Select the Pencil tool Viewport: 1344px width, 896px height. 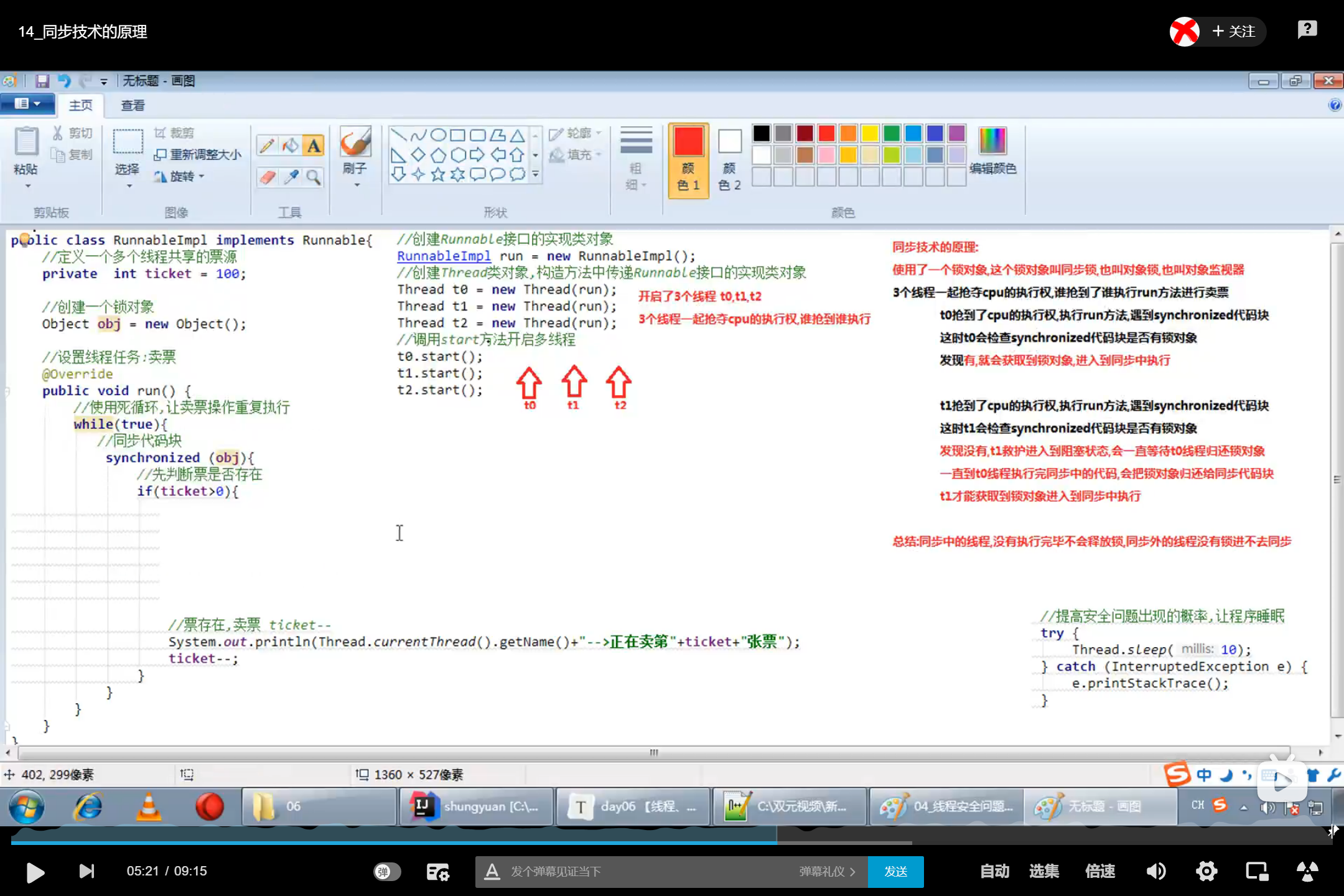click(x=267, y=146)
